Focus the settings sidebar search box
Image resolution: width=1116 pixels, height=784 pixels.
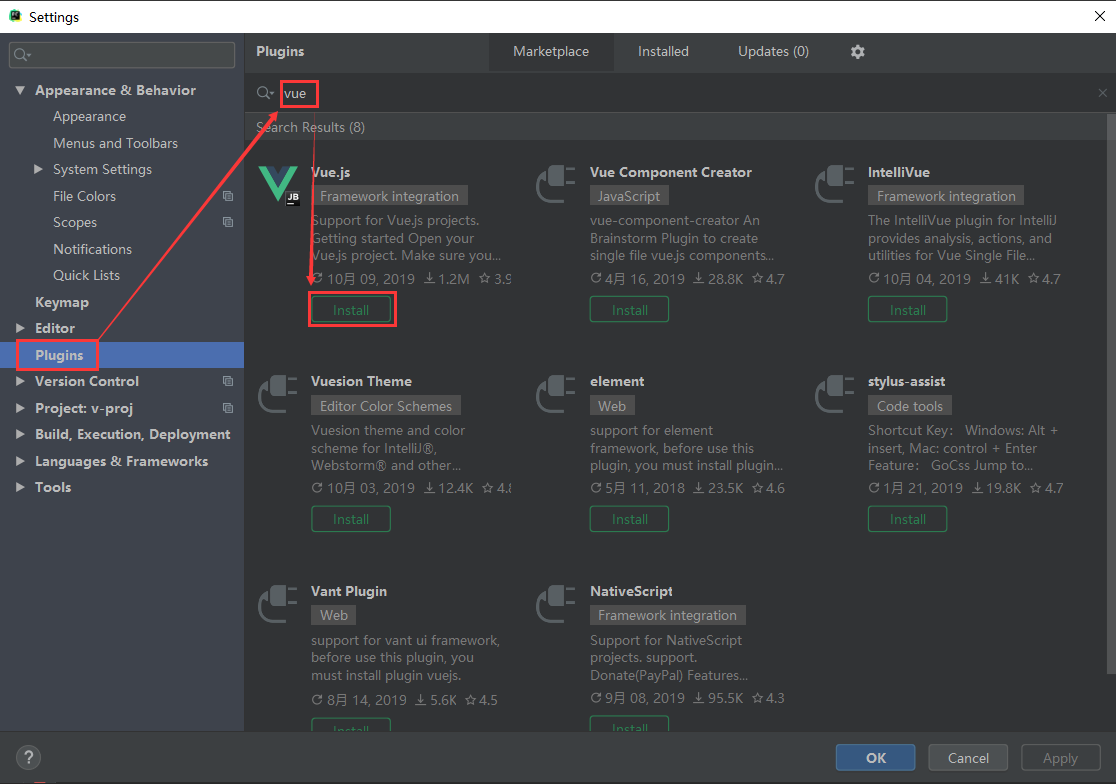point(122,55)
